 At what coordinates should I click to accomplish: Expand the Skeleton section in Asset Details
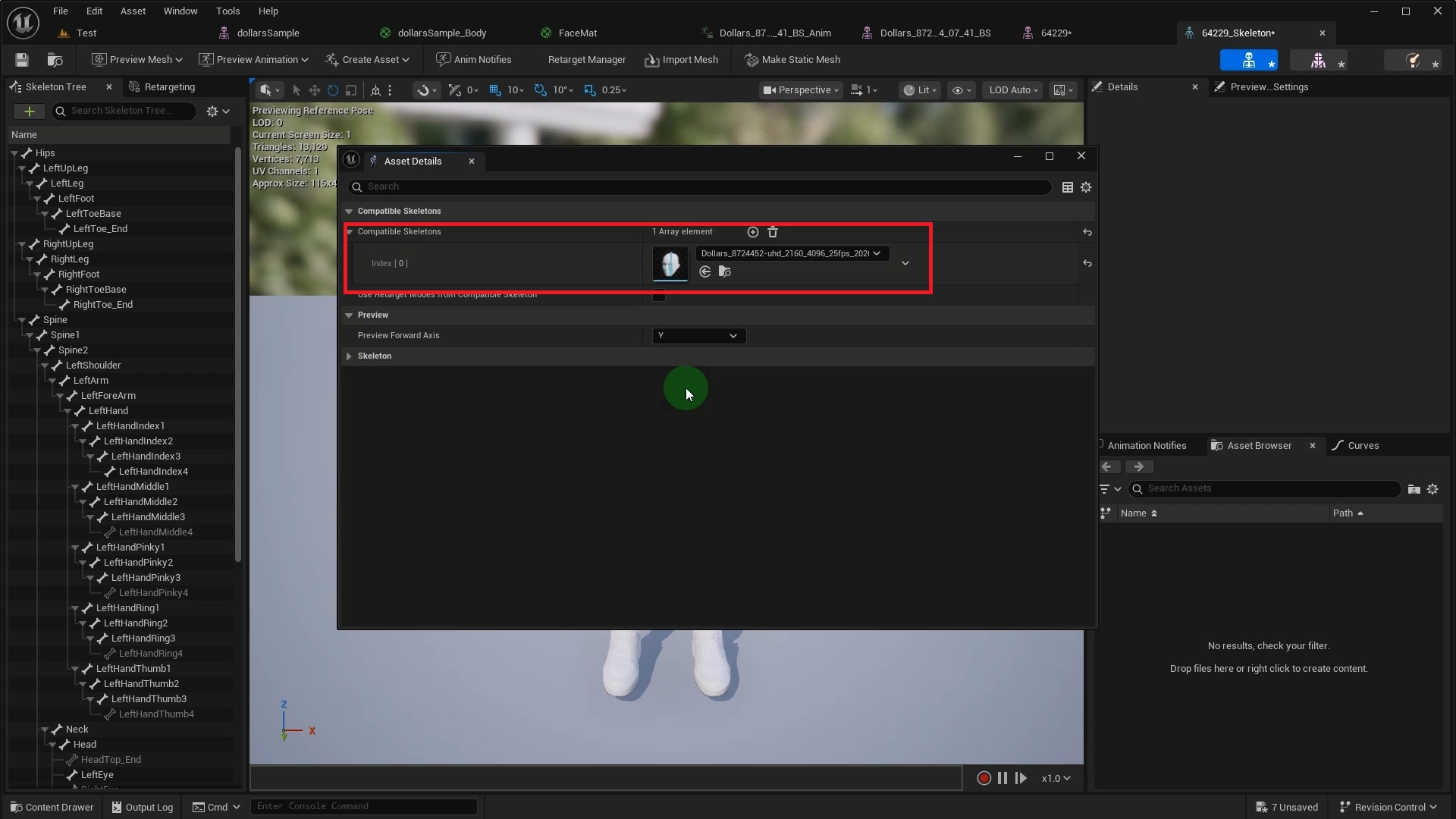349,356
